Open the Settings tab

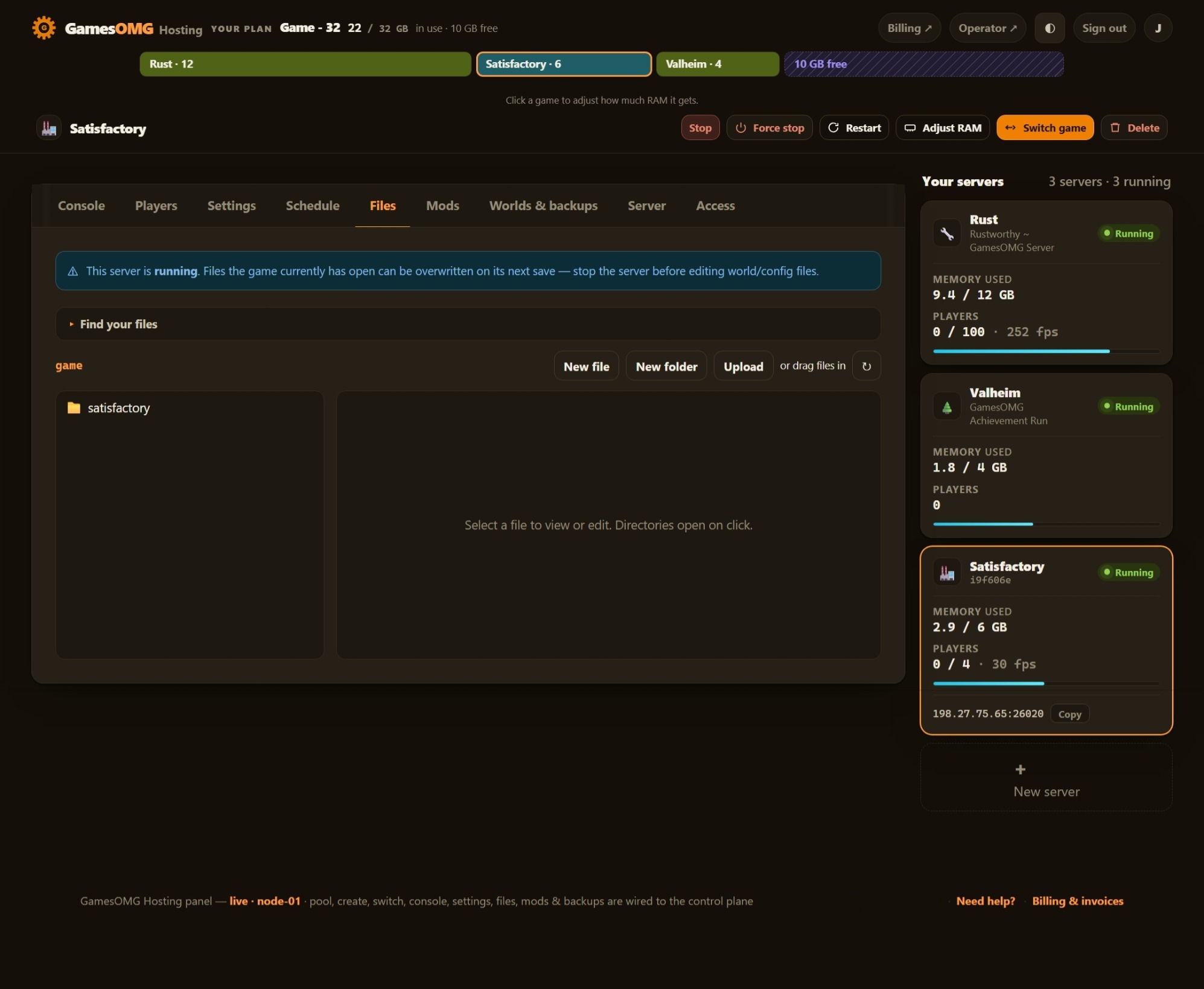tap(232, 206)
